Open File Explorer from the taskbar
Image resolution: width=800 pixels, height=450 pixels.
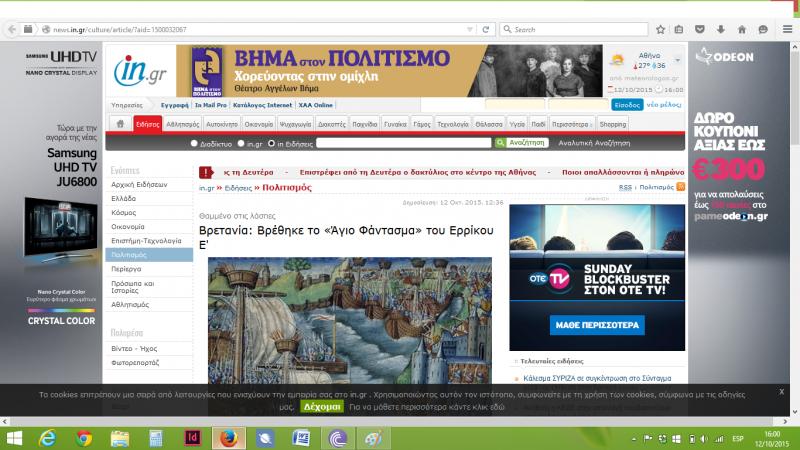coord(120,438)
